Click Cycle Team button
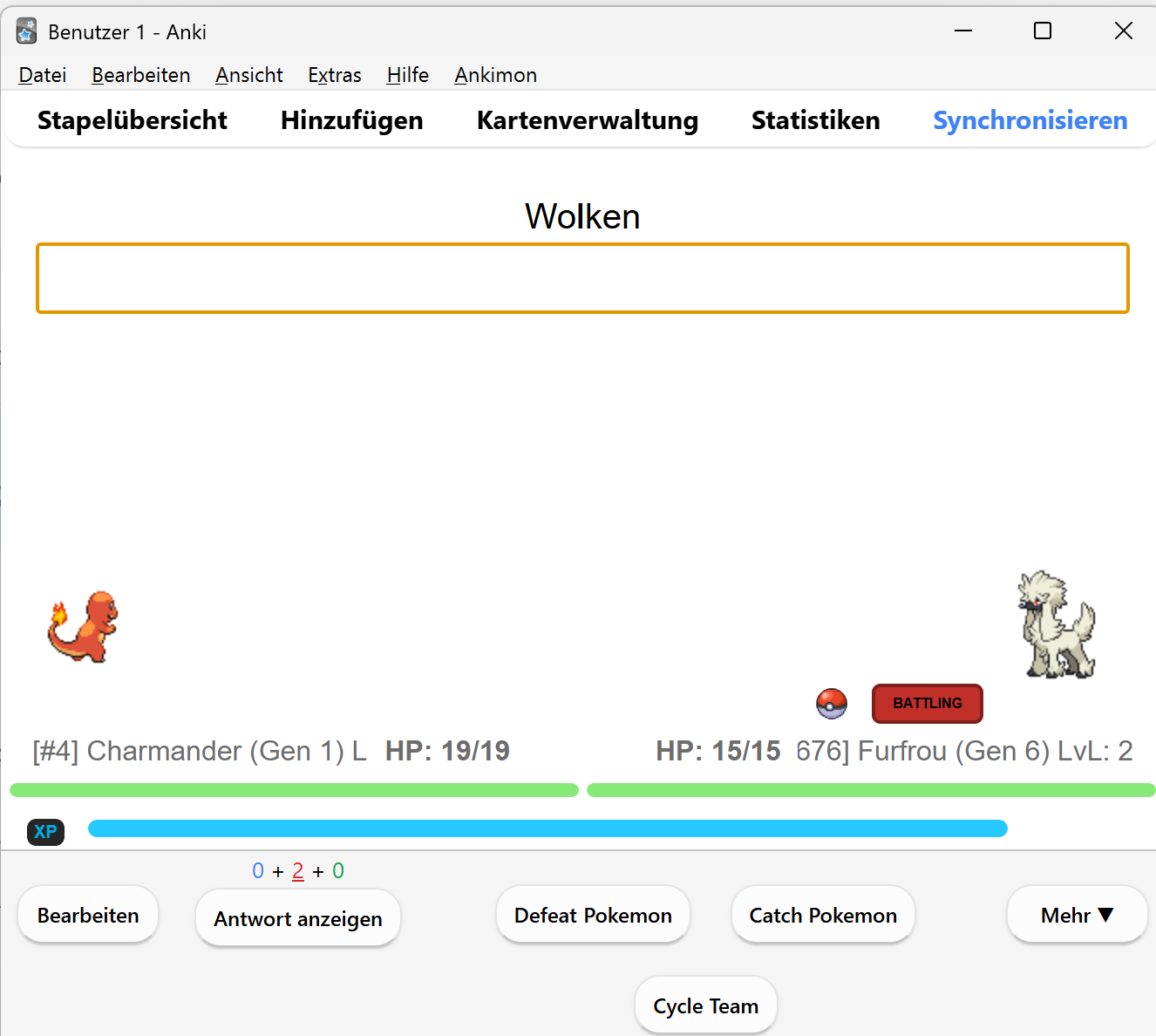This screenshot has width=1156, height=1036. pos(706,1005)
